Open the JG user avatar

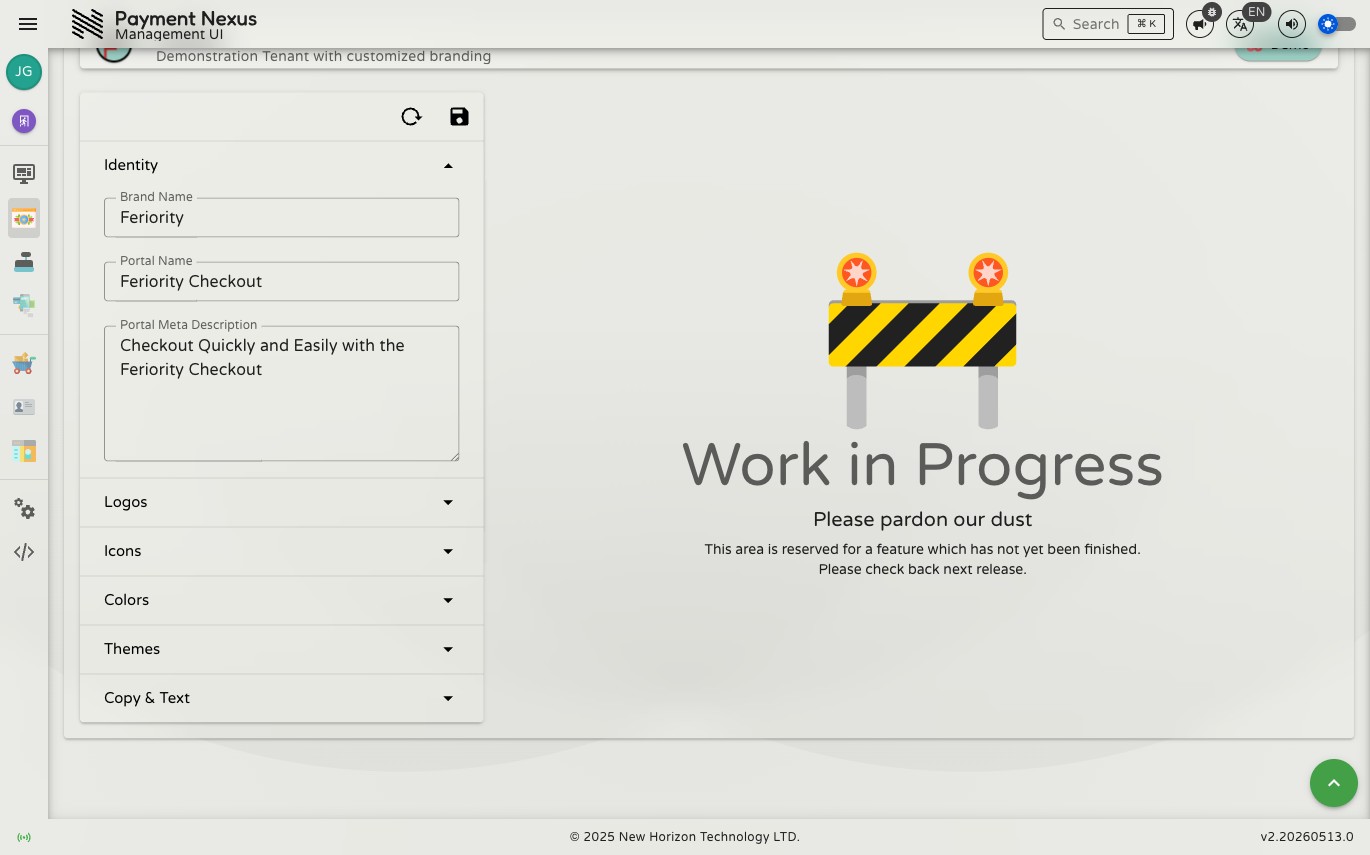(24, 72)
